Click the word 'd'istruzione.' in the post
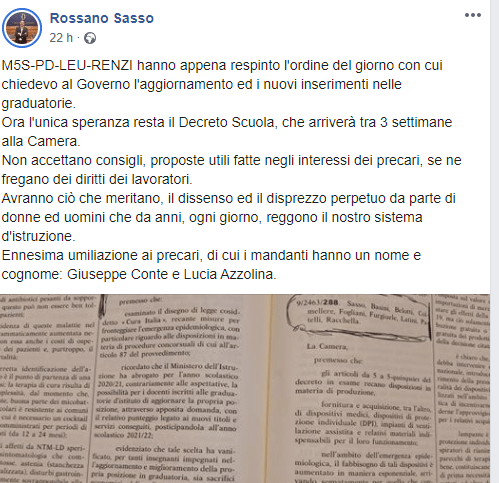Viewport: 499px width, 483px height. point(39,236)
